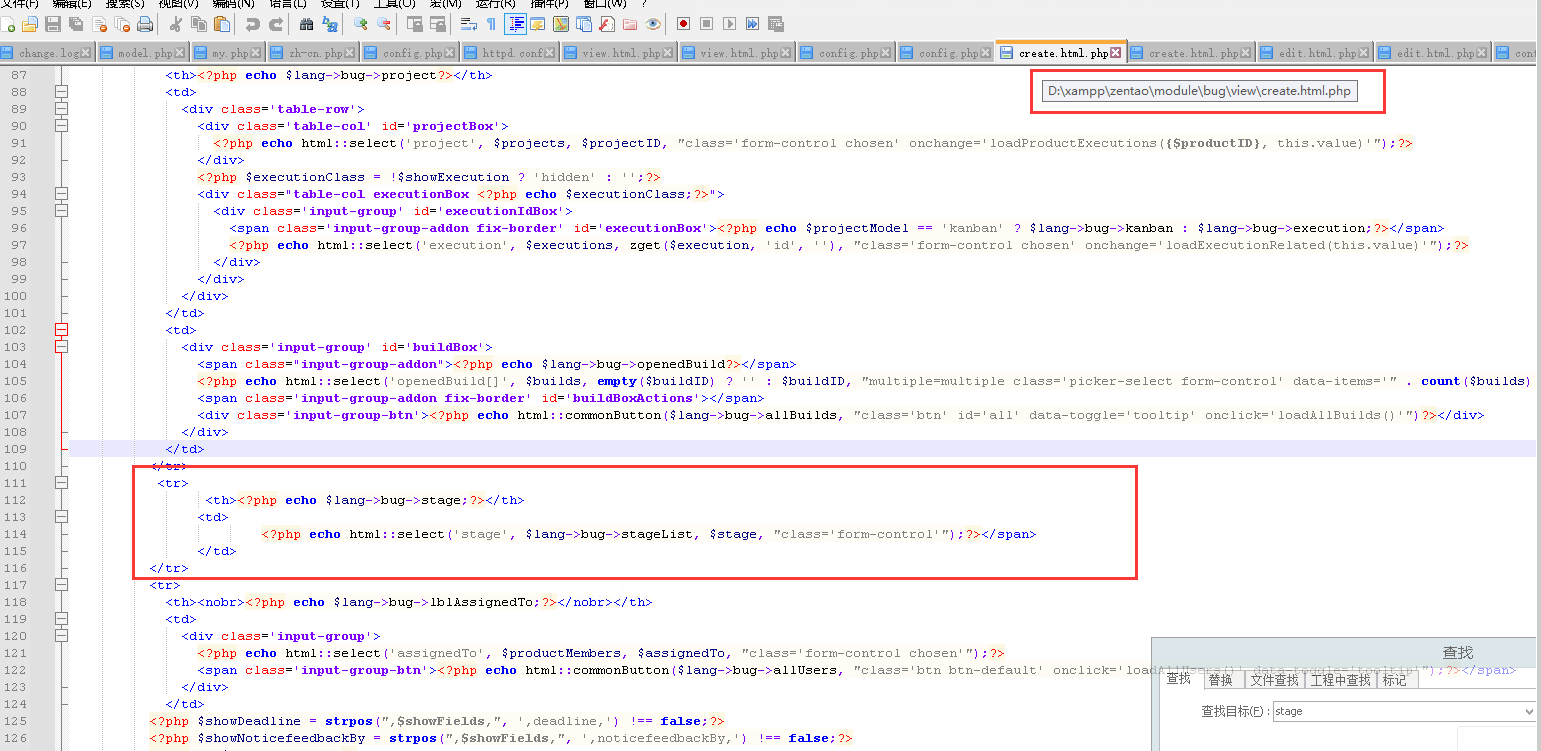Screen dimensions: 1541x751
Task: Click the Undo arrow icon
Action: point(252,24)
